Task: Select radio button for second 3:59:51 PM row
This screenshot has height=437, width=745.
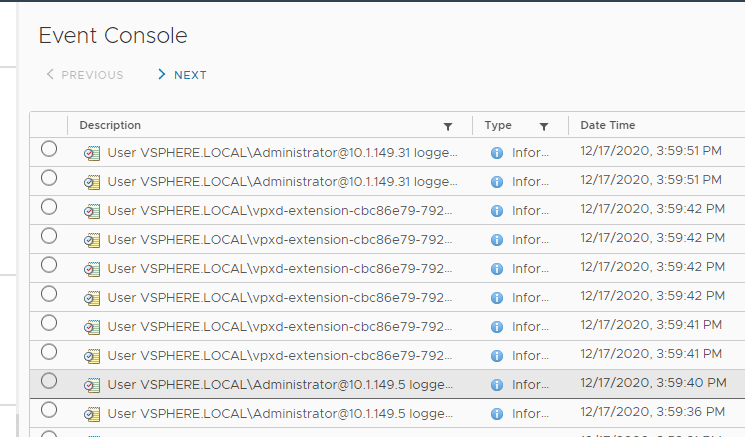Action: click(49, 178)
